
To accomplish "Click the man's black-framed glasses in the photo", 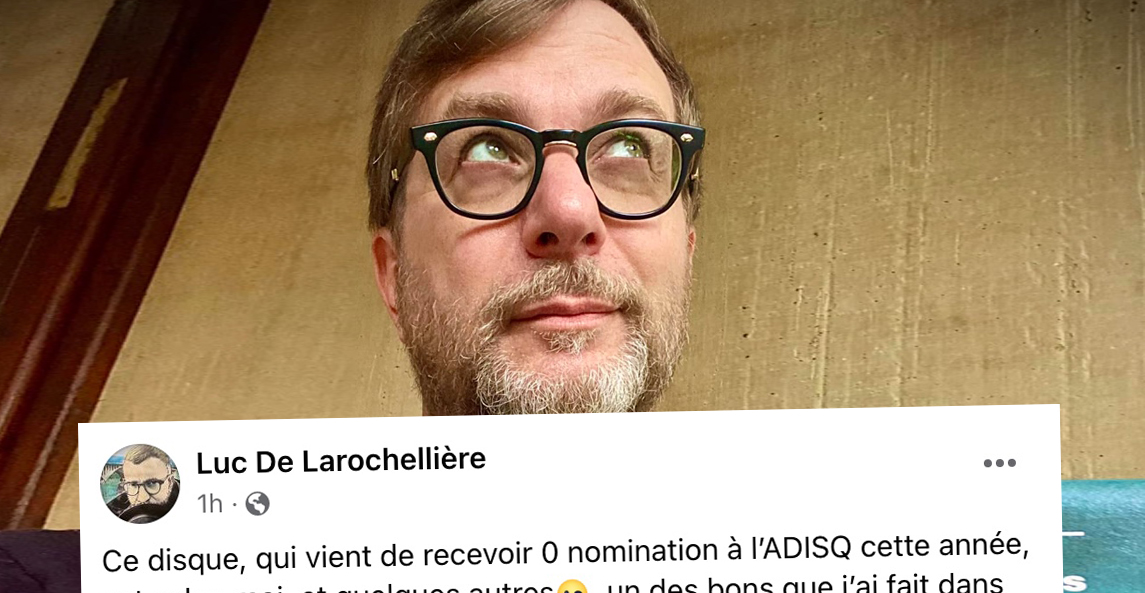I will click(546, 168).
